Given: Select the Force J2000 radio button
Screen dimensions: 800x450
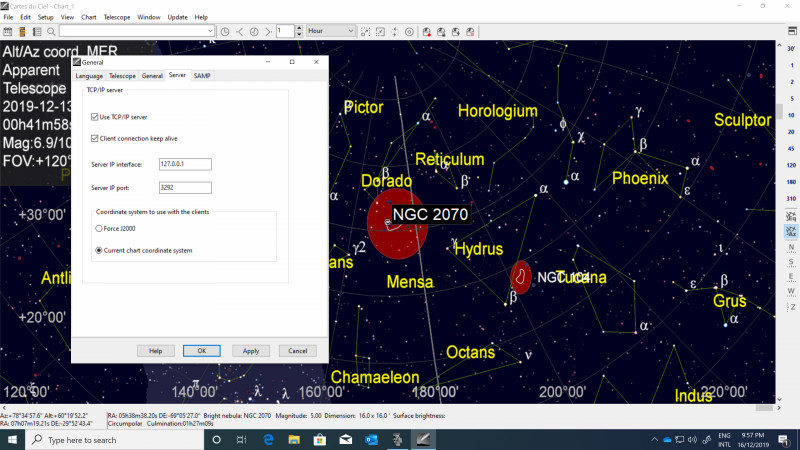Looking at the screenshot, I should (98, 229).
